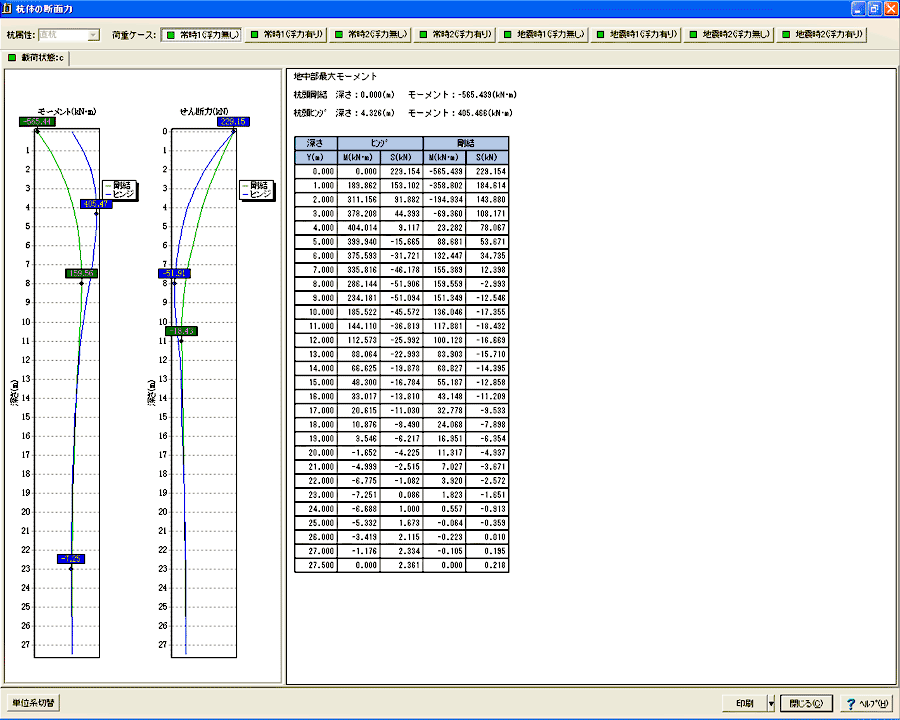Click the 405.47 marker on the moment chart
Viewport: 900px width, 720px height.
tap(96, 204)
